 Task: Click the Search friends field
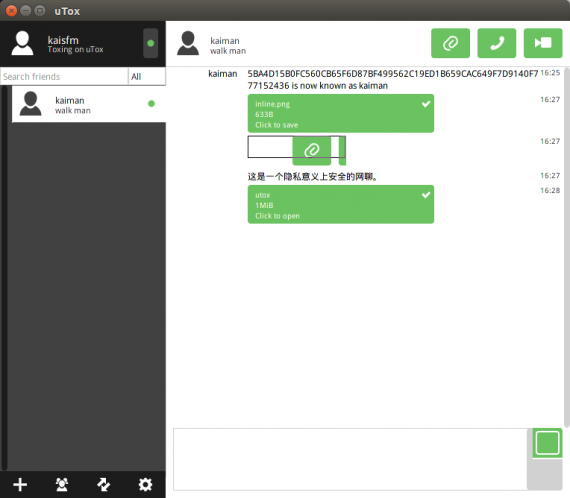pos(64,77)
